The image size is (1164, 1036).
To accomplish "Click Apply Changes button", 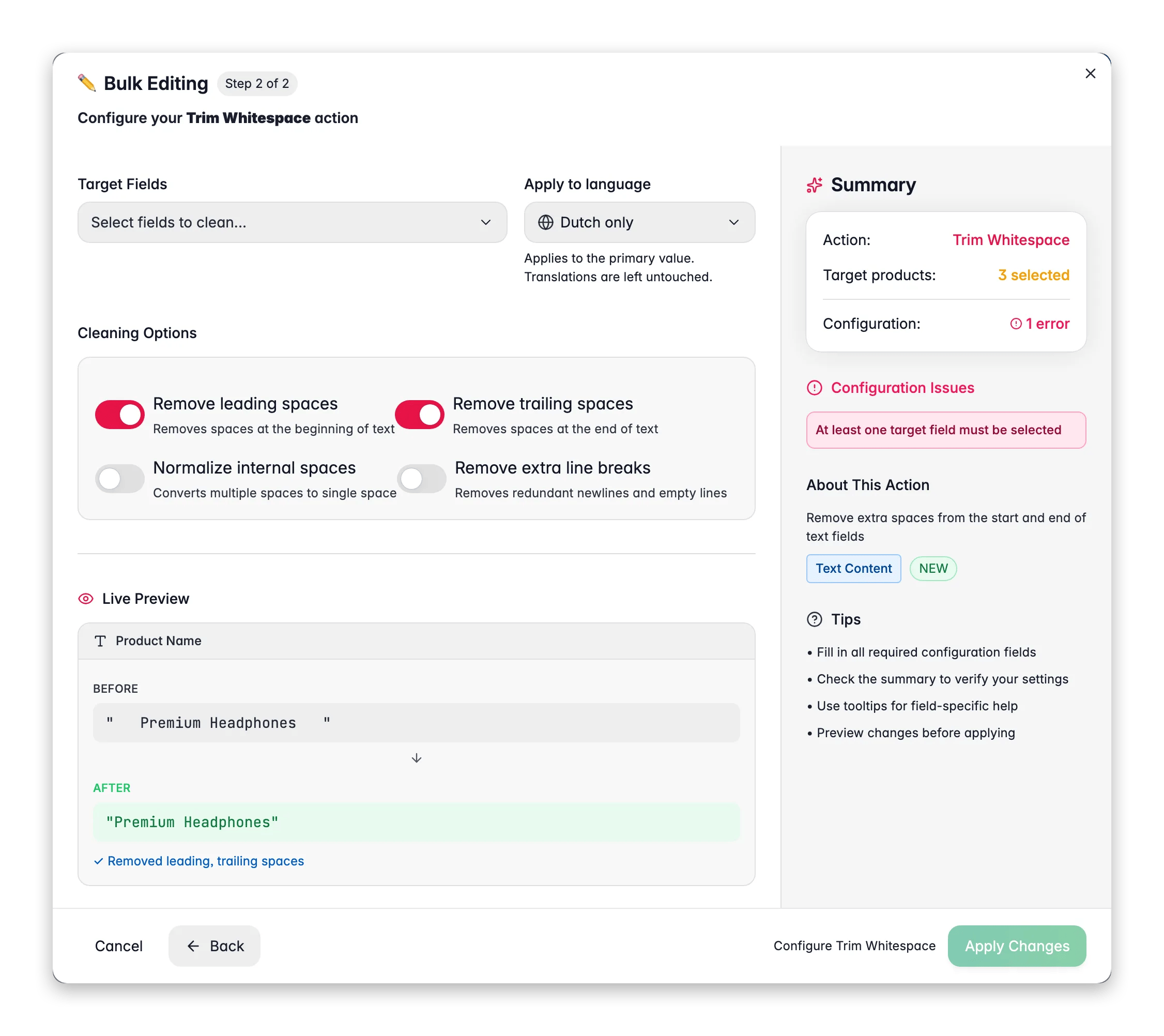I will [x=1017, y=946].
